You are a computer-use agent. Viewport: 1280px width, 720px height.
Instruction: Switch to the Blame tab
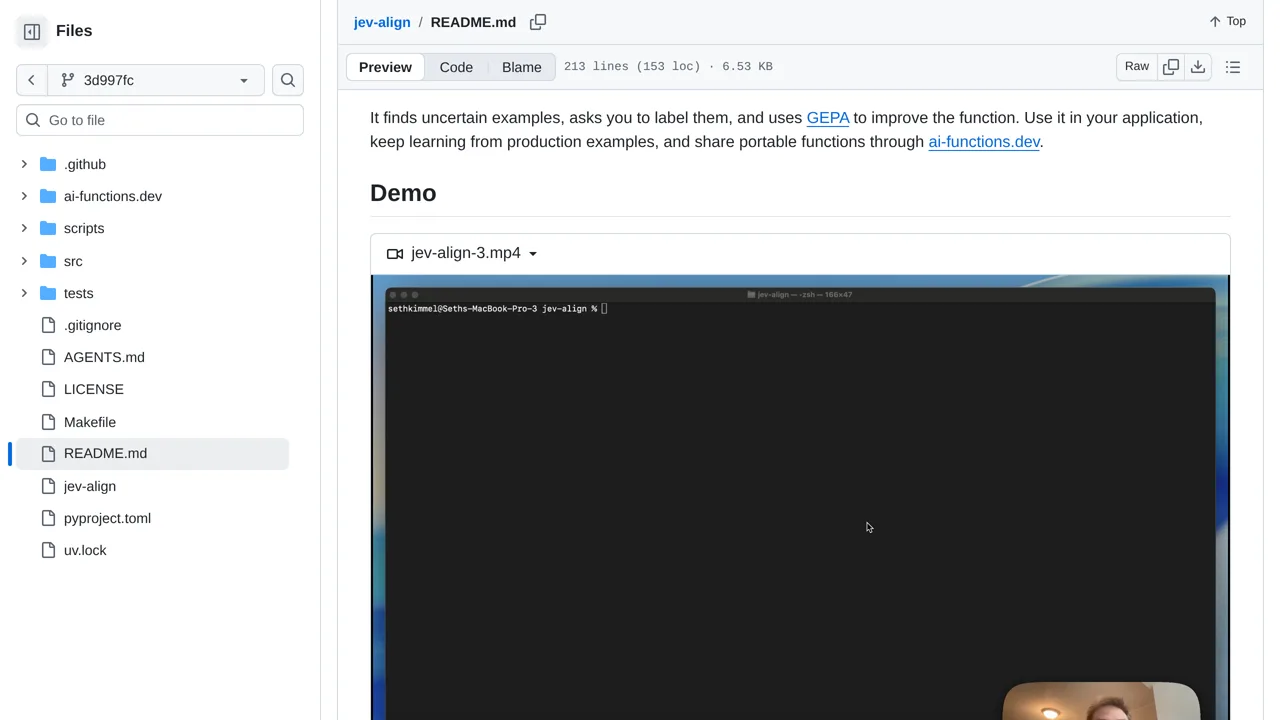(521, 67)
